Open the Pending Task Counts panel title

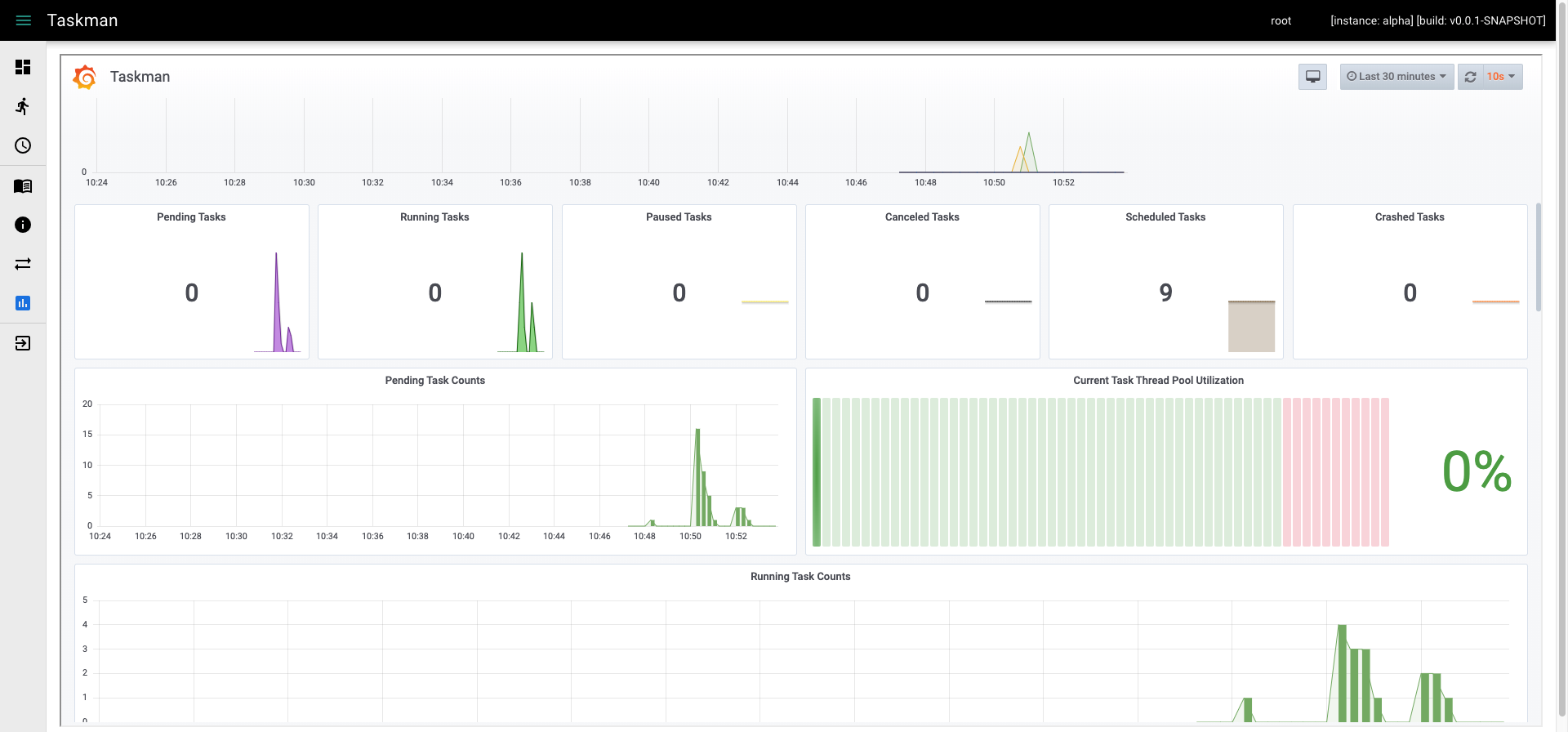435,381
